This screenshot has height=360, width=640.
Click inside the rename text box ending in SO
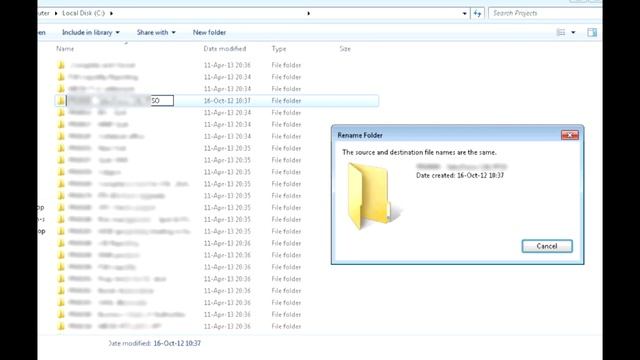(120, 100)
